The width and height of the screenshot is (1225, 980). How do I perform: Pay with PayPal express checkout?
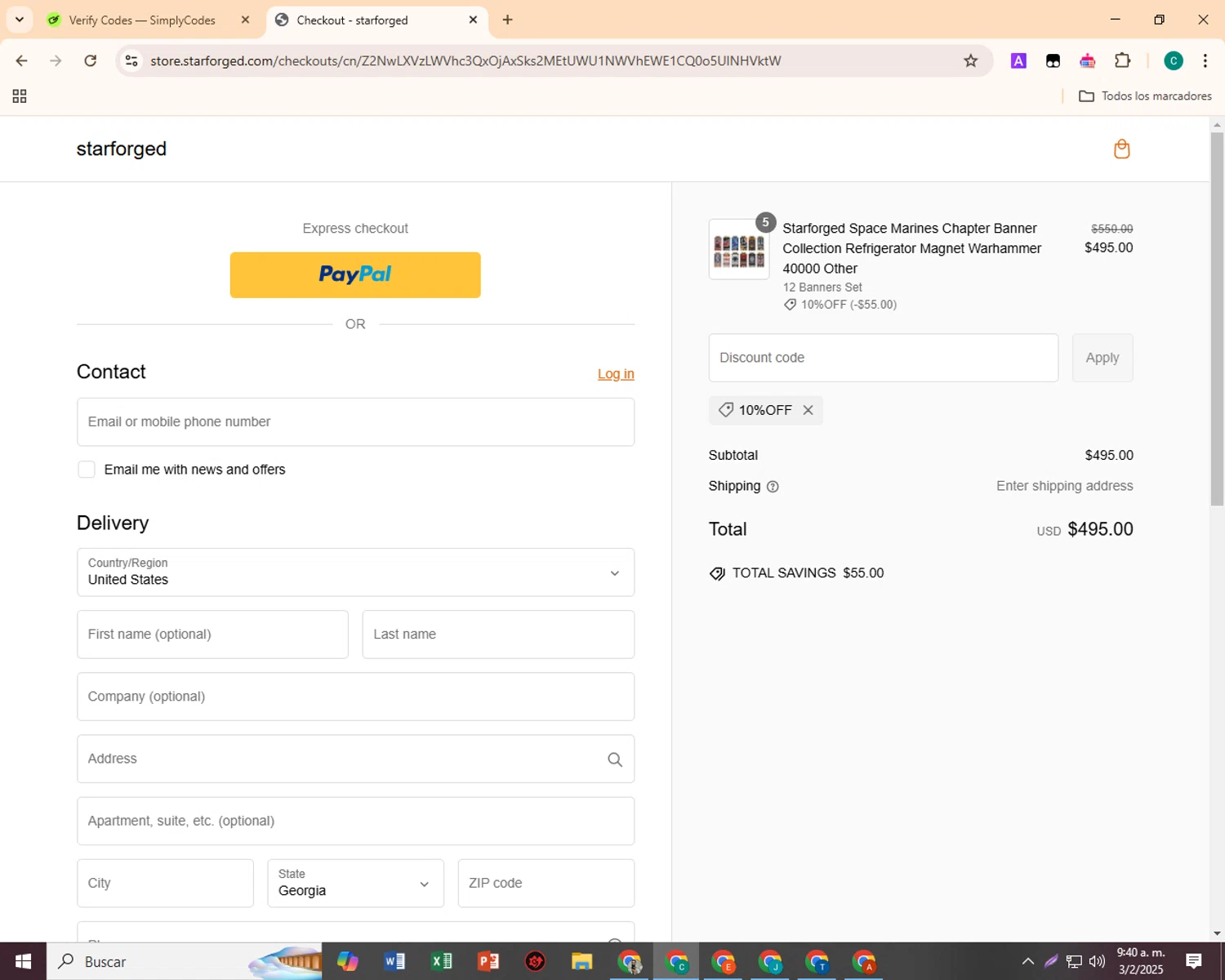[x=355, y=275]
